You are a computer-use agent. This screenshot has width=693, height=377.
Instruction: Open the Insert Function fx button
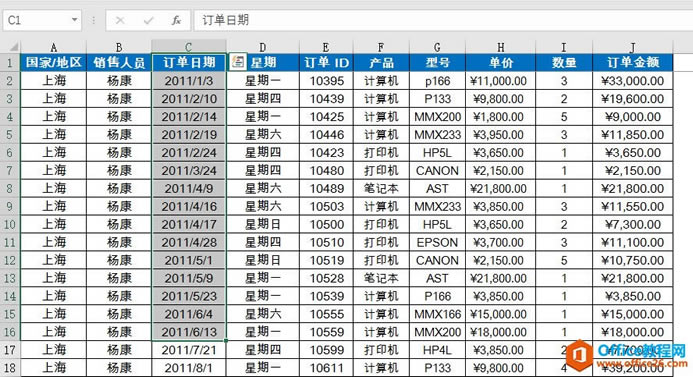(176, 20)
